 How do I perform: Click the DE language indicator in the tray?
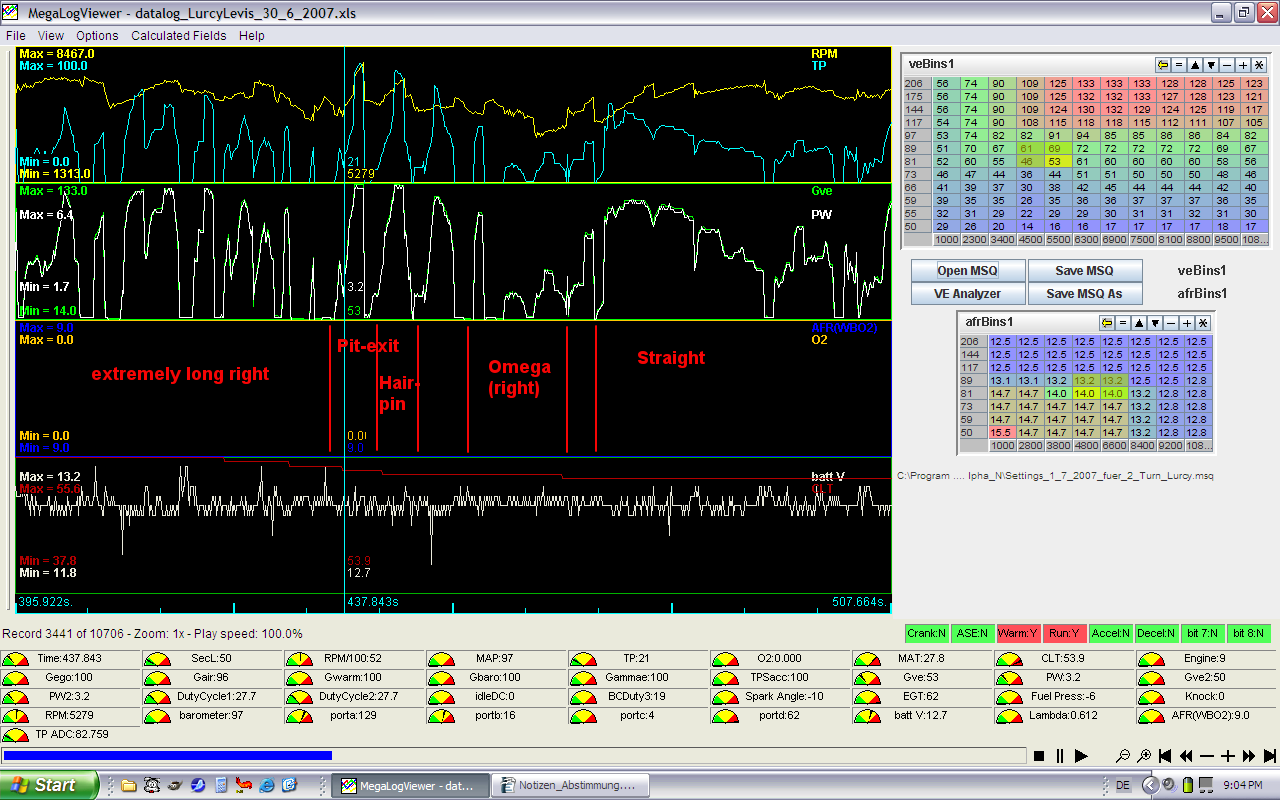click(x=1123, y=786)
